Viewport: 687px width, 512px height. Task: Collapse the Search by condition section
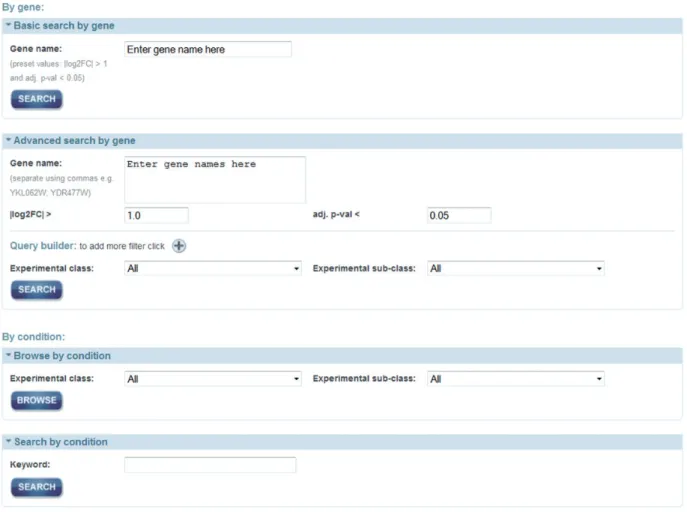(x=8, y=441)
